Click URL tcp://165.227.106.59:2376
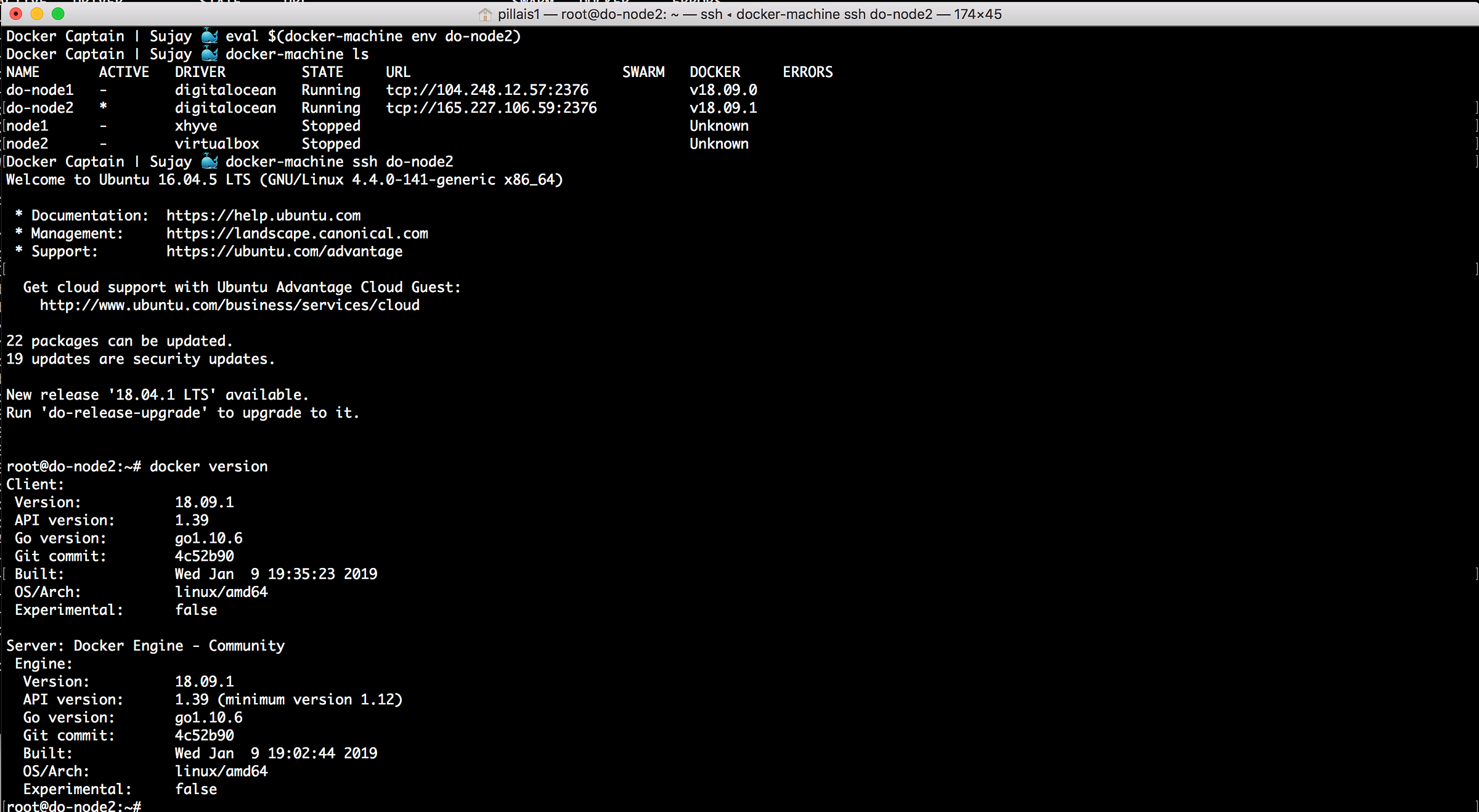 491,108
